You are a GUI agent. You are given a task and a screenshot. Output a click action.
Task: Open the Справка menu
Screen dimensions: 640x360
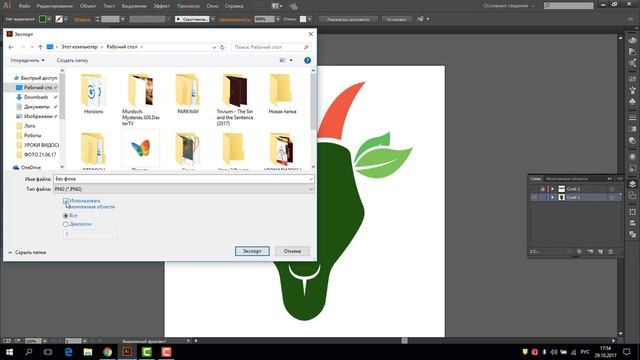(x=234, y=6)
